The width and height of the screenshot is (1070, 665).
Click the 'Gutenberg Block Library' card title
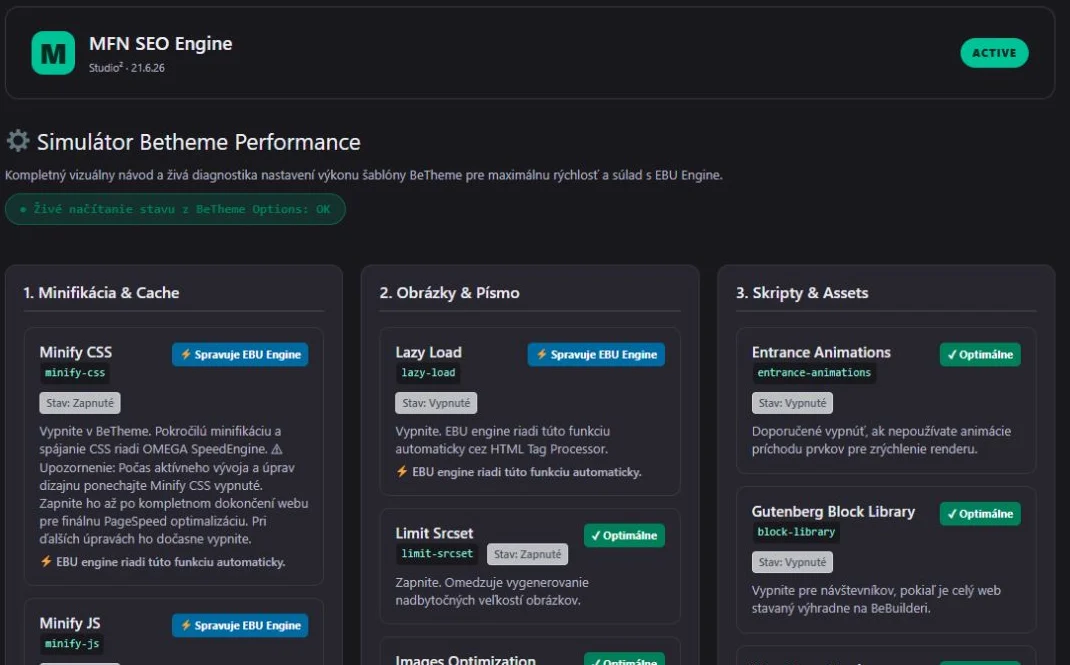tap(833, 511)
